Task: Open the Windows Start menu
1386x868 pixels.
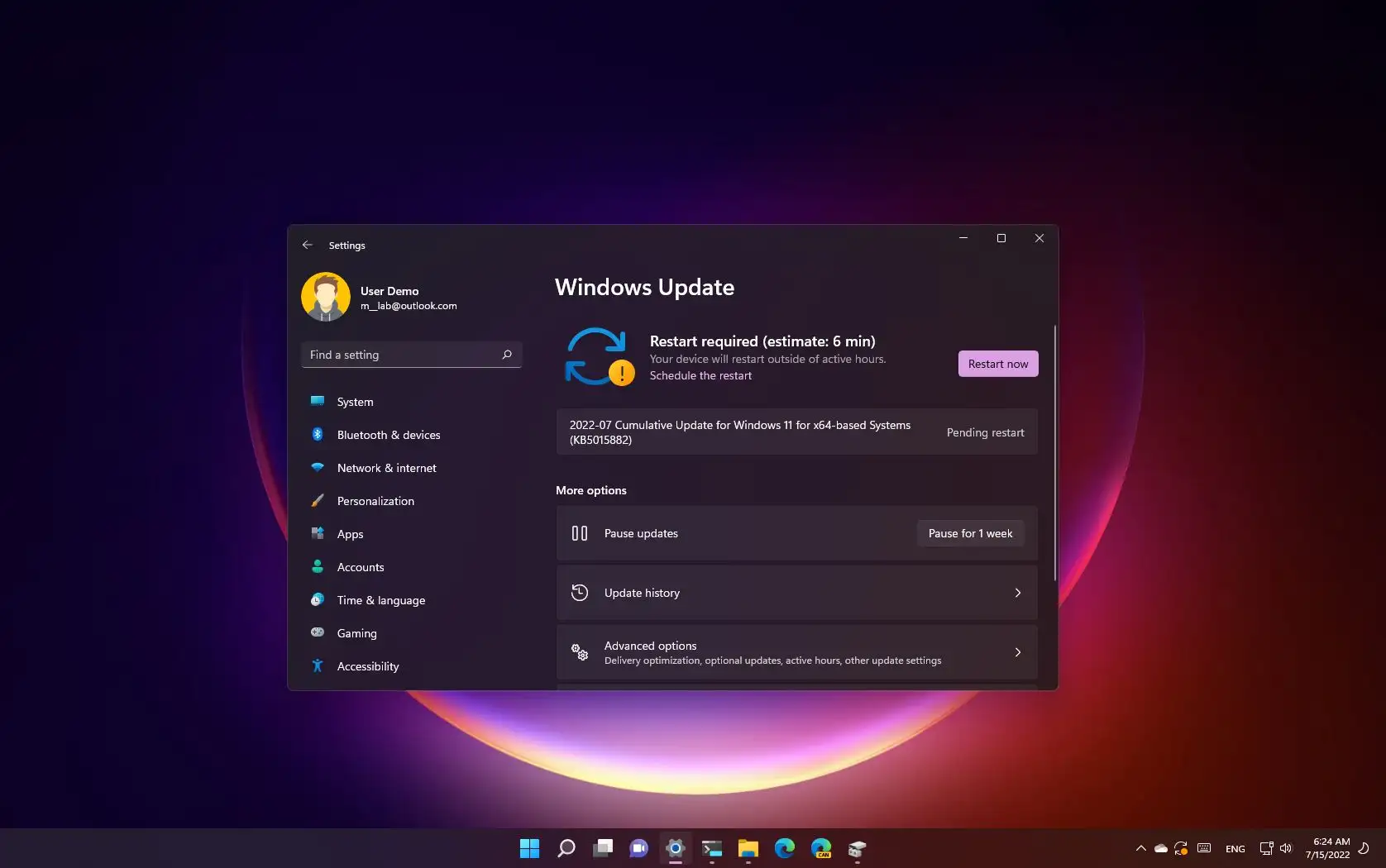Action: pyautogui.click(x=529, y=848)
